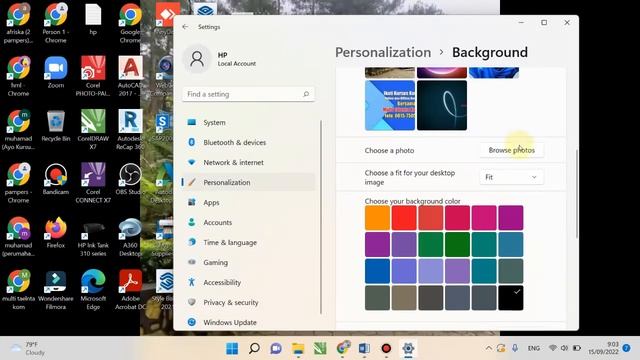Pick the black background color swatch
640x360 pixels.
click(511, 298)
